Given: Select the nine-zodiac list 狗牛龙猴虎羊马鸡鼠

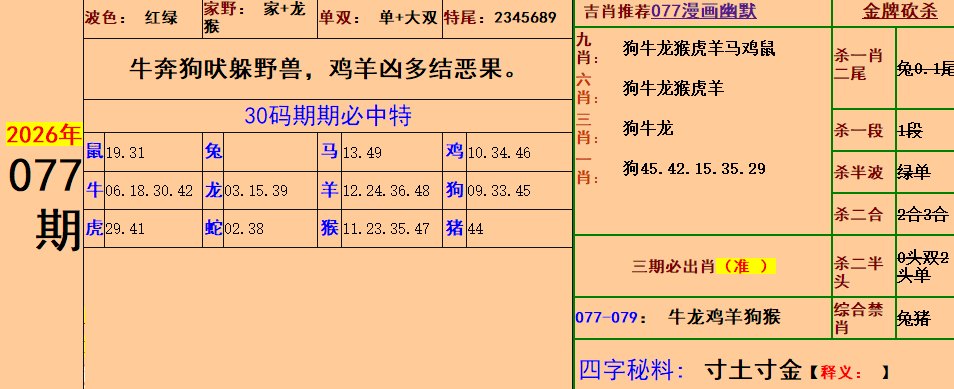Looking at the screenshot, I should pyautogui.click(x=698, y=49).
